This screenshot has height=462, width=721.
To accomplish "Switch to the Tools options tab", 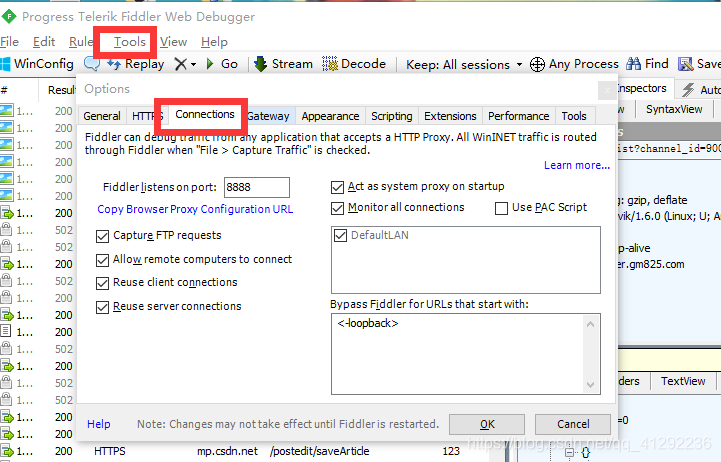I will point(574,116).
